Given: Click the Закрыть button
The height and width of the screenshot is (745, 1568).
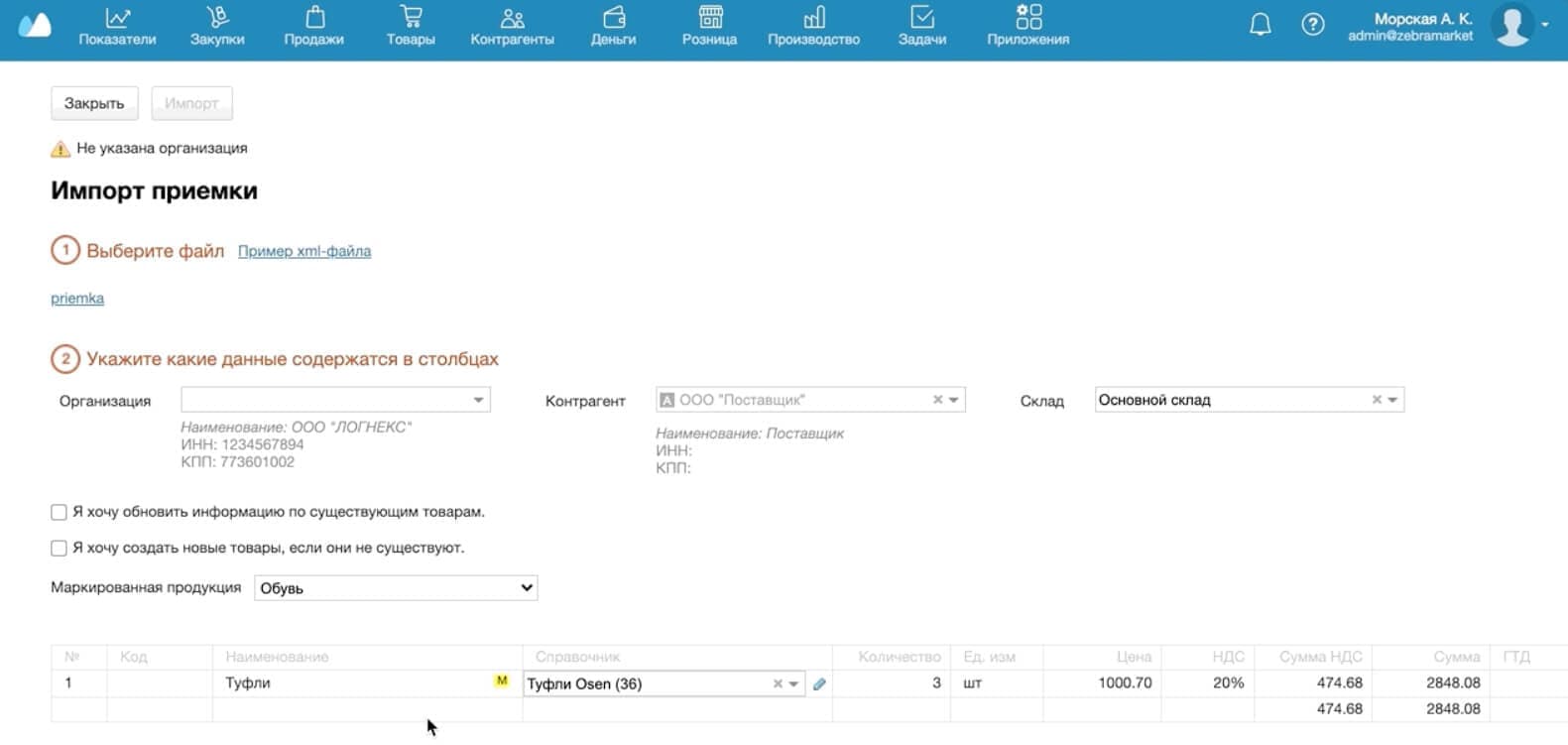Looking at the screenshot, I should click(x=94, y=103).
